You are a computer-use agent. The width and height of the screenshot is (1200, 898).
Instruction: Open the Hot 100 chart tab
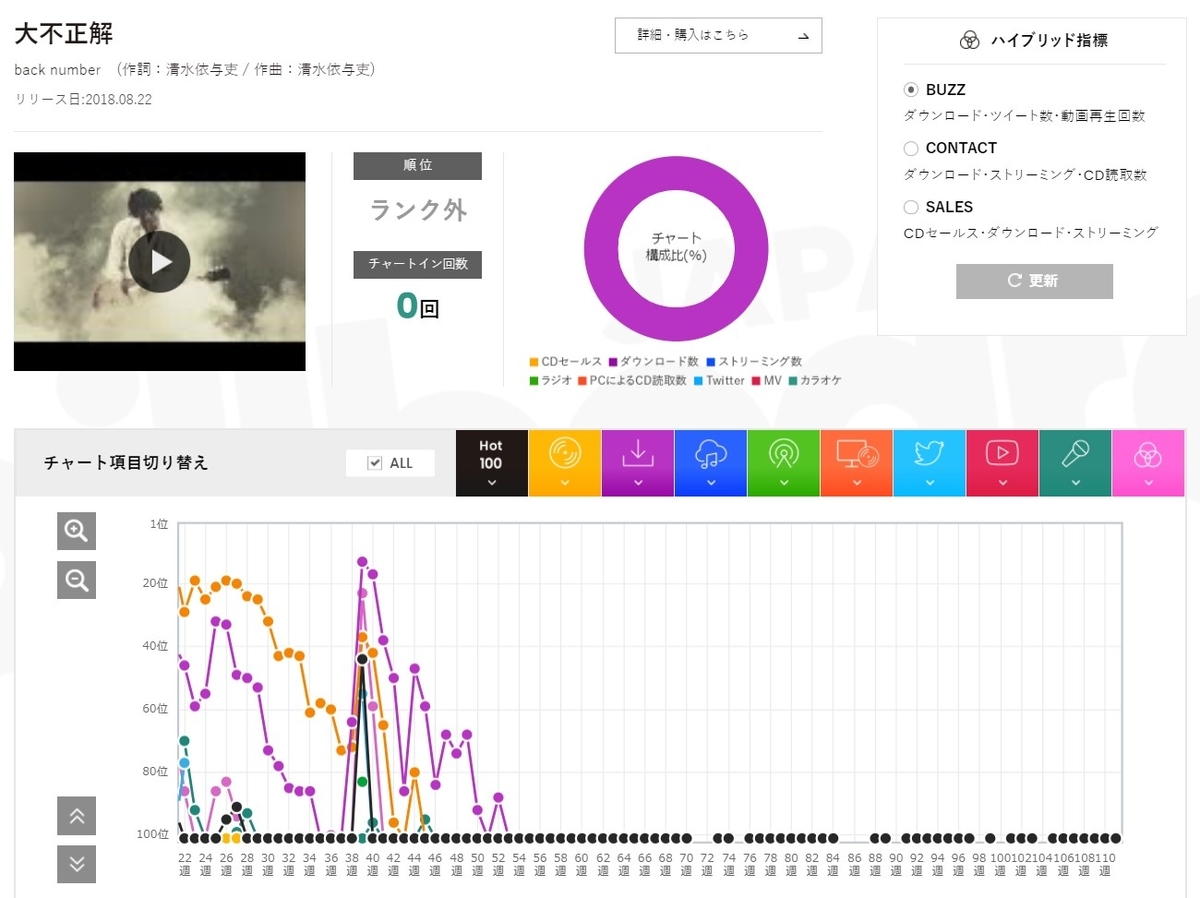pos(491,463)
